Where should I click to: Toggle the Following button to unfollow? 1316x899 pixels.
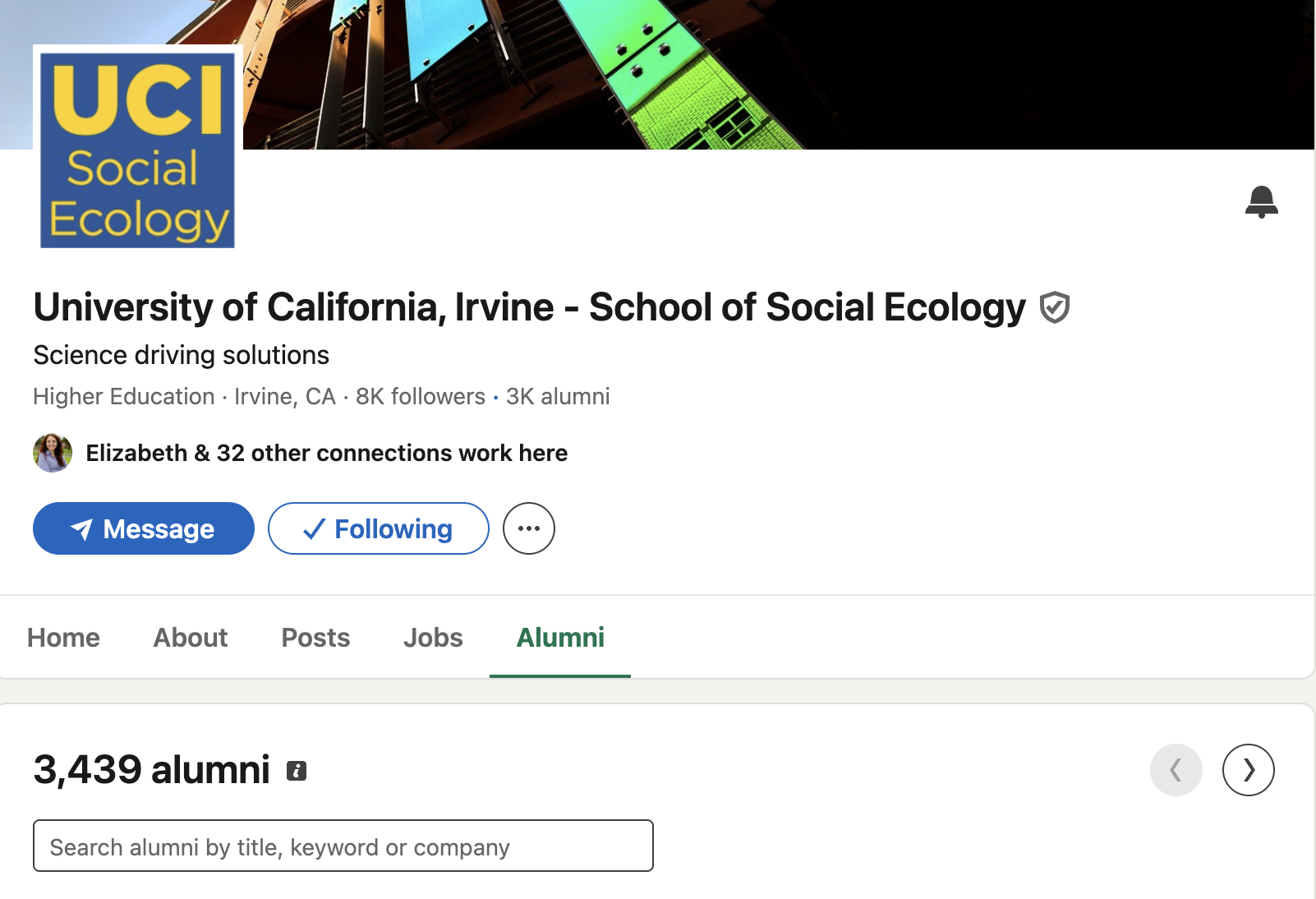(x=378, y=528)
